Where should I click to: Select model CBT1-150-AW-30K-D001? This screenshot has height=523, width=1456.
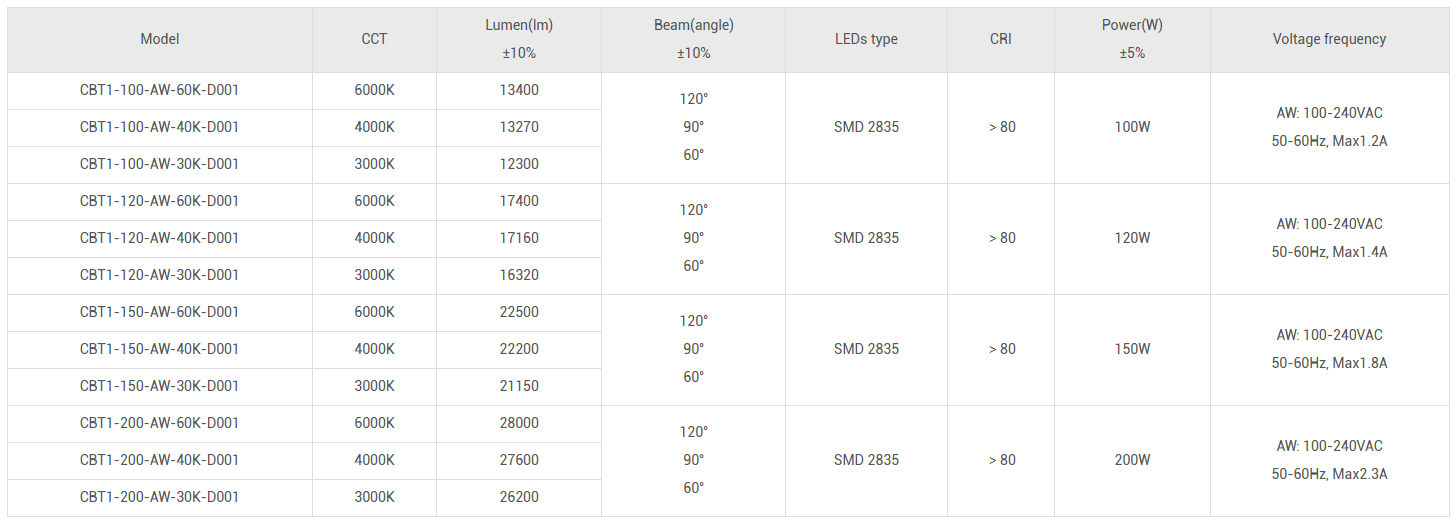coord(160,386)
